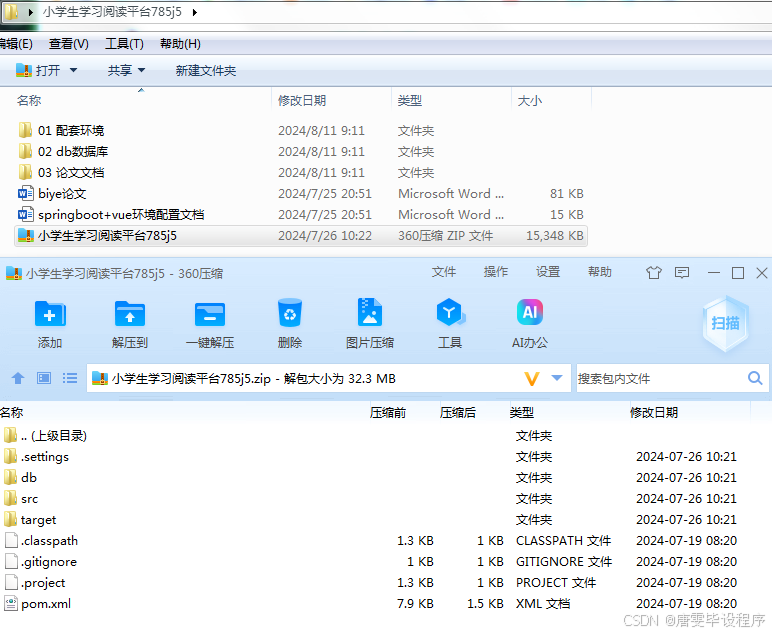Image resolution: width=772 pixels, height=634 pixels.
Task: Click the 添加 add-files icon in 360压缩
Action: point(50,314)
